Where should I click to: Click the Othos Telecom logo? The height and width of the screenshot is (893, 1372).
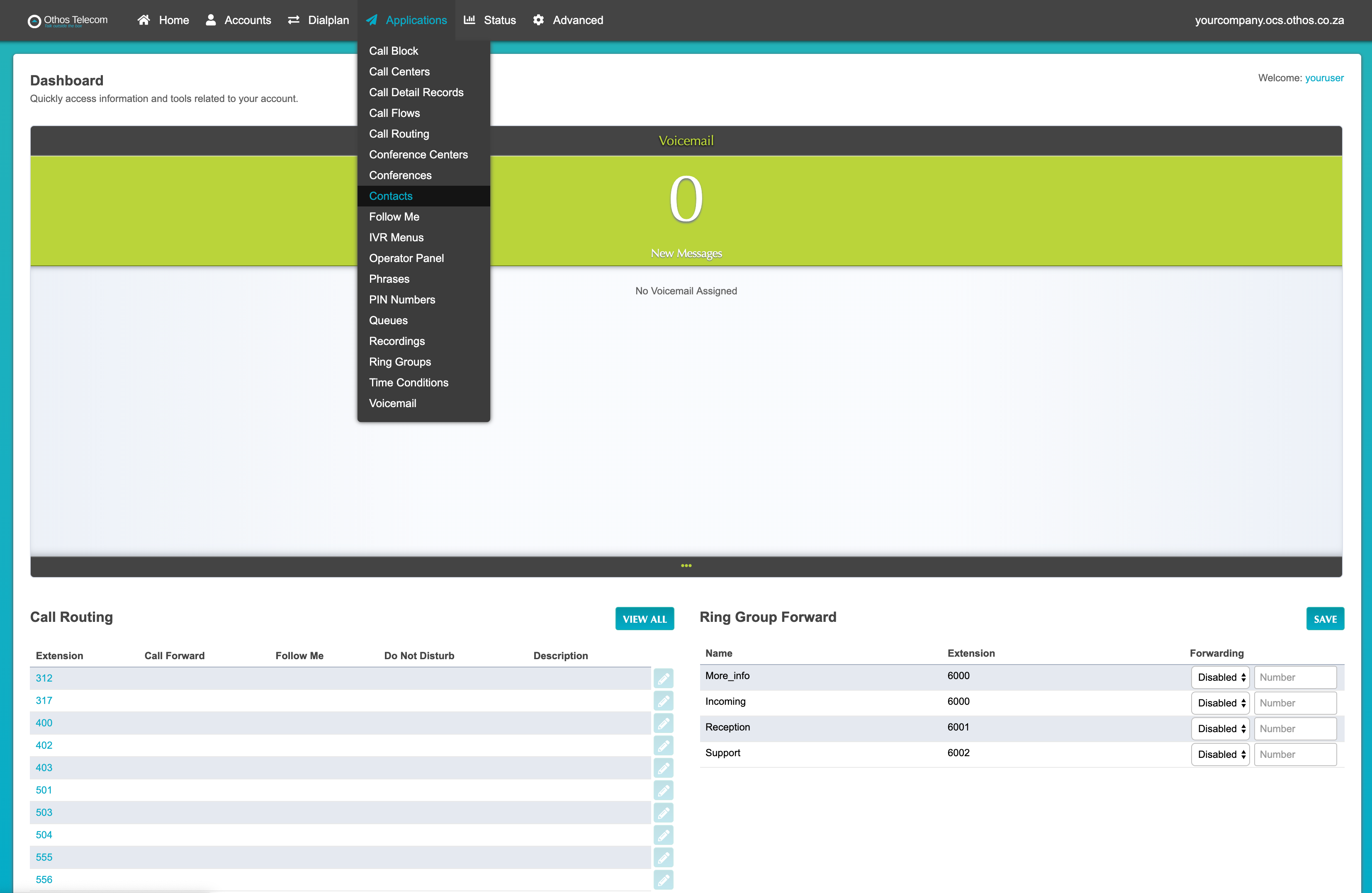pos(68,21)
